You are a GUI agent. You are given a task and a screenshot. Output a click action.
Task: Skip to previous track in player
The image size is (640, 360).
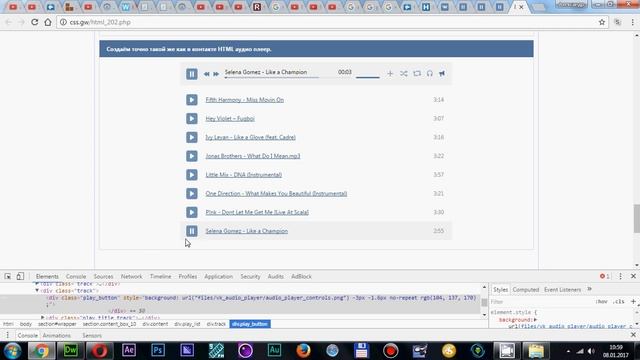(x=207, y=74)
